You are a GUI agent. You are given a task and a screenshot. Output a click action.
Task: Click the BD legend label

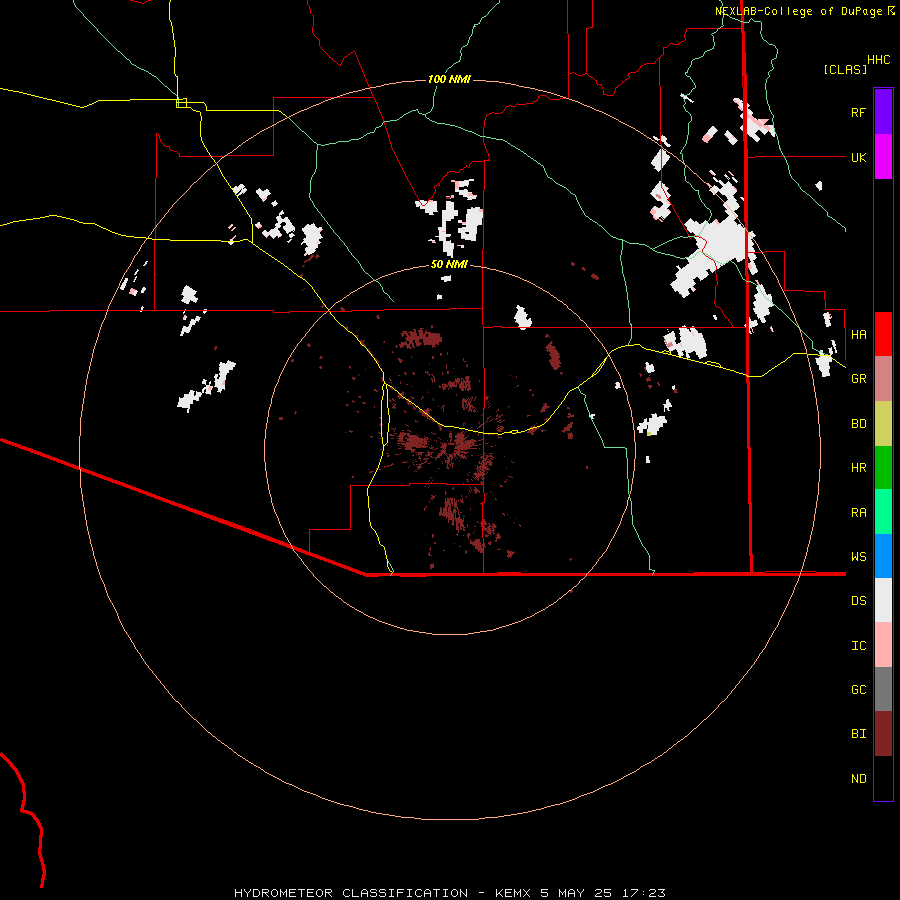(x=858, y=424)
